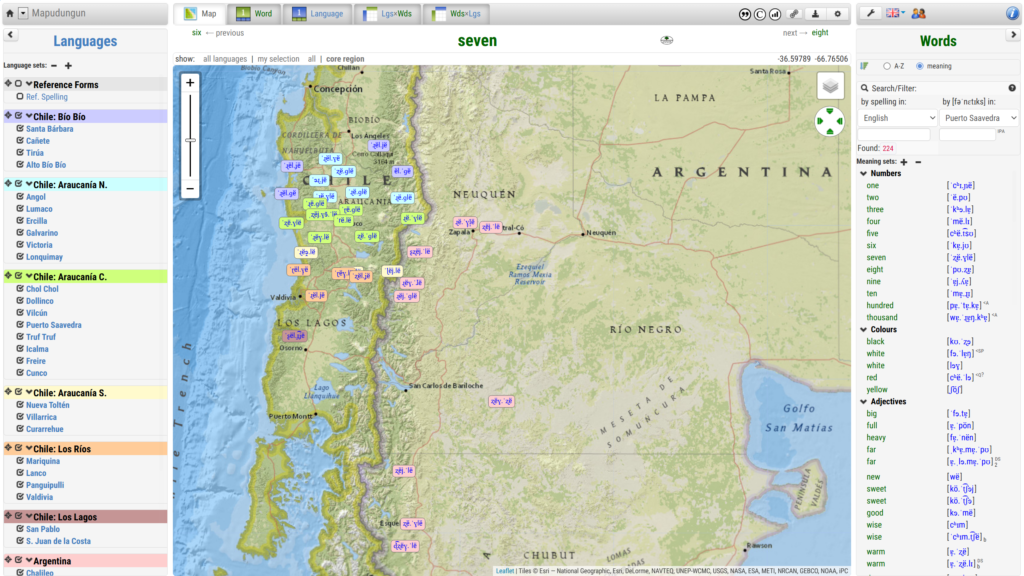Screen dimensions: 1024x576
Task: Collapse the Numbers meaning set
Action: [864, 173]
